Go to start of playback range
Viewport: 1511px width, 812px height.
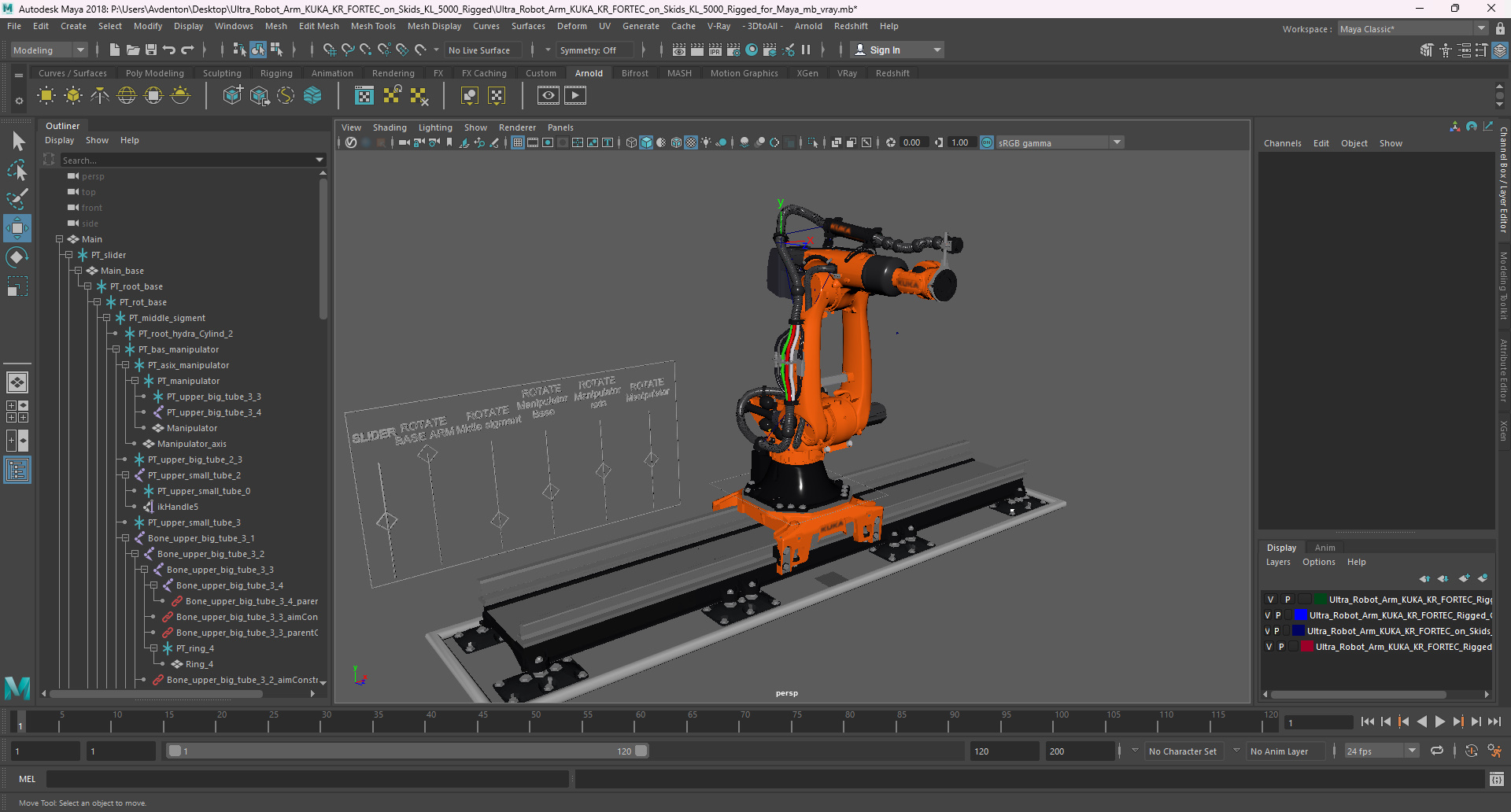(1367, 722)
